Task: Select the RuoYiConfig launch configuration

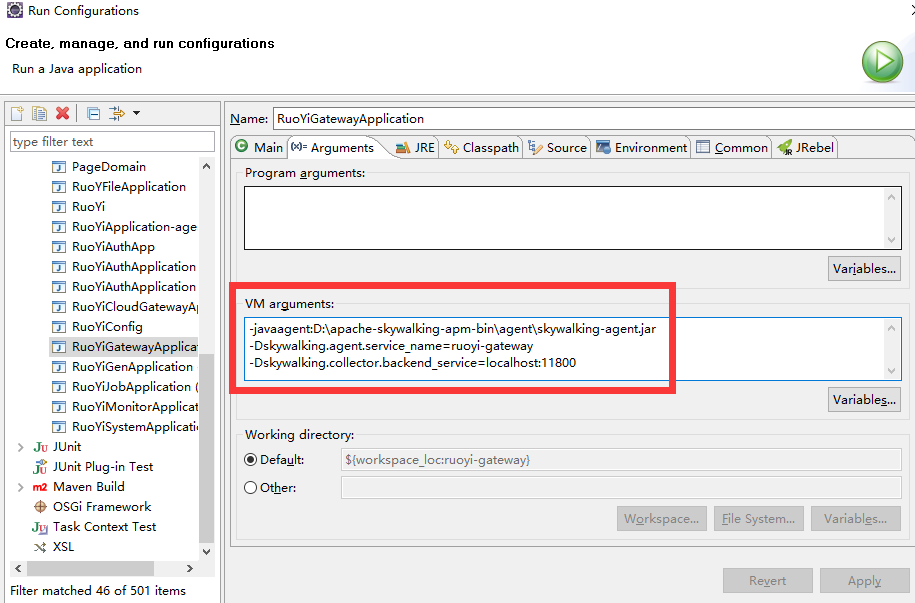Action: coord(107,327)
